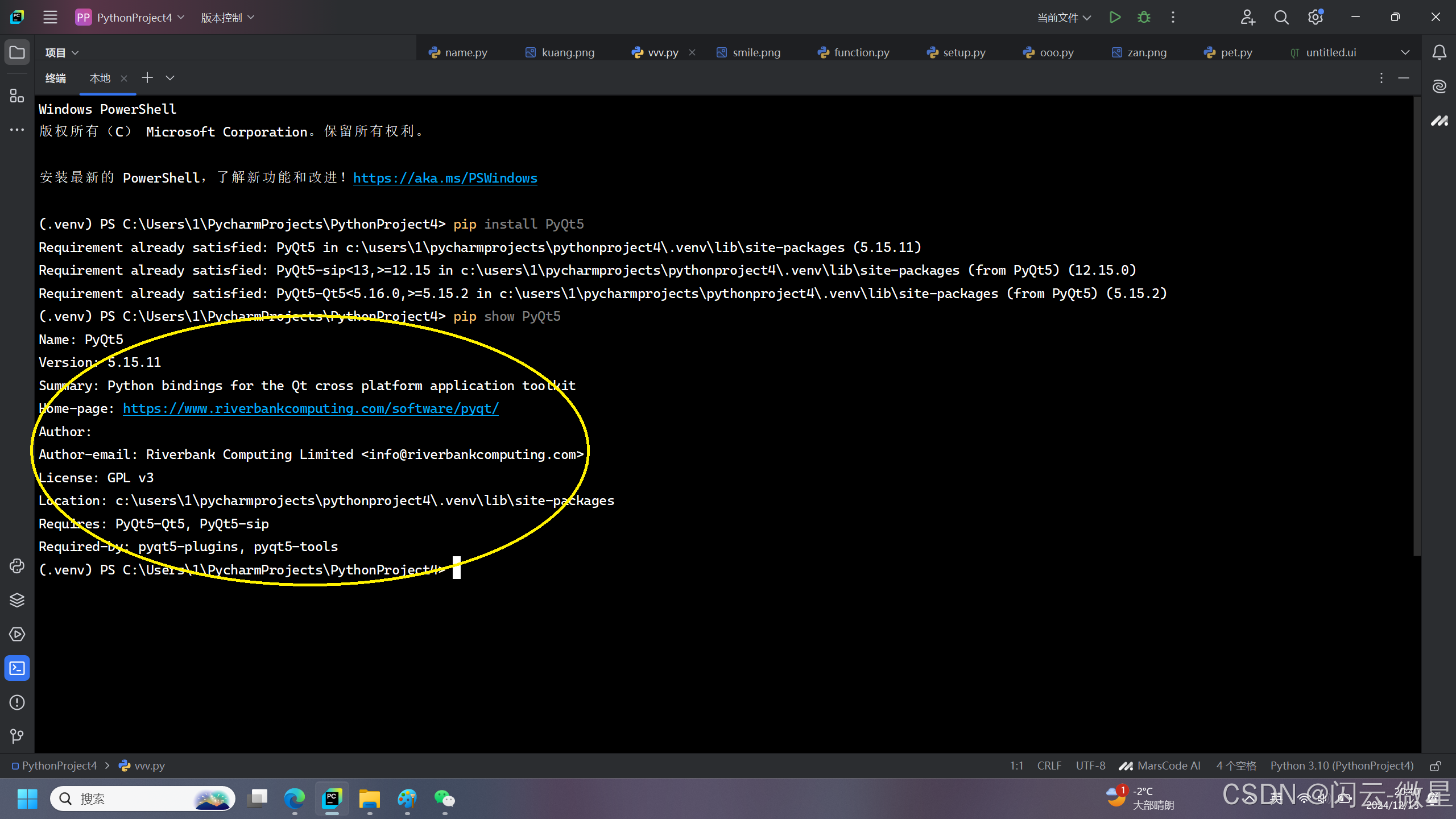Open the notifications bell icon
The height and width of the screenshot is (819, 1456).
1439,52
